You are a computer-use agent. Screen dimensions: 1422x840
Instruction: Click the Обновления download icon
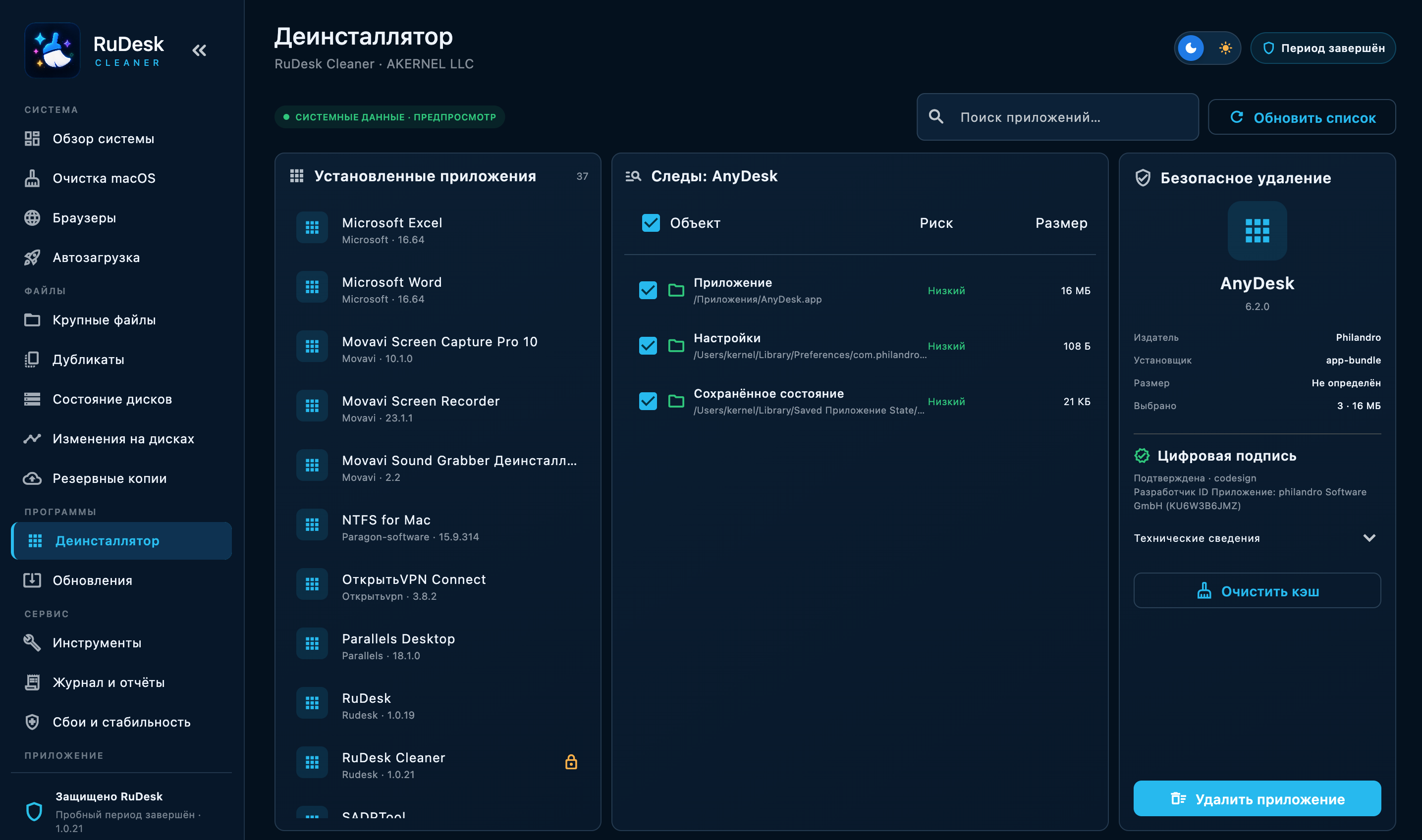pos(32,580)
